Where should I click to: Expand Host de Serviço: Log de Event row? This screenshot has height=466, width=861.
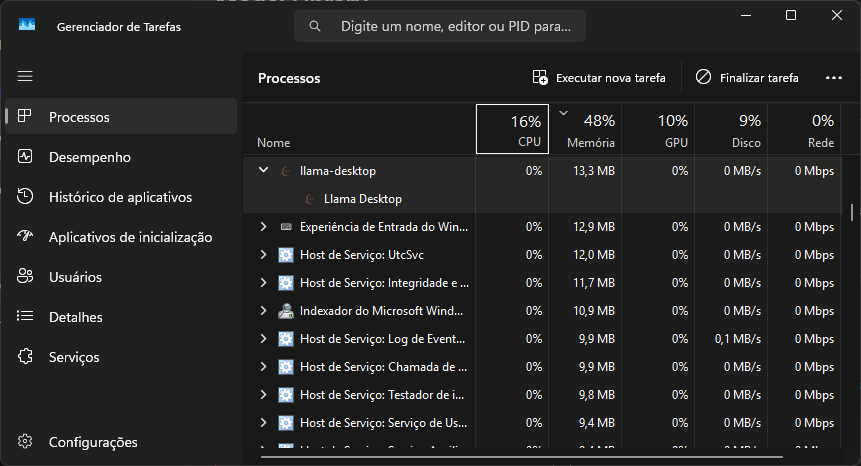[264, 338]
